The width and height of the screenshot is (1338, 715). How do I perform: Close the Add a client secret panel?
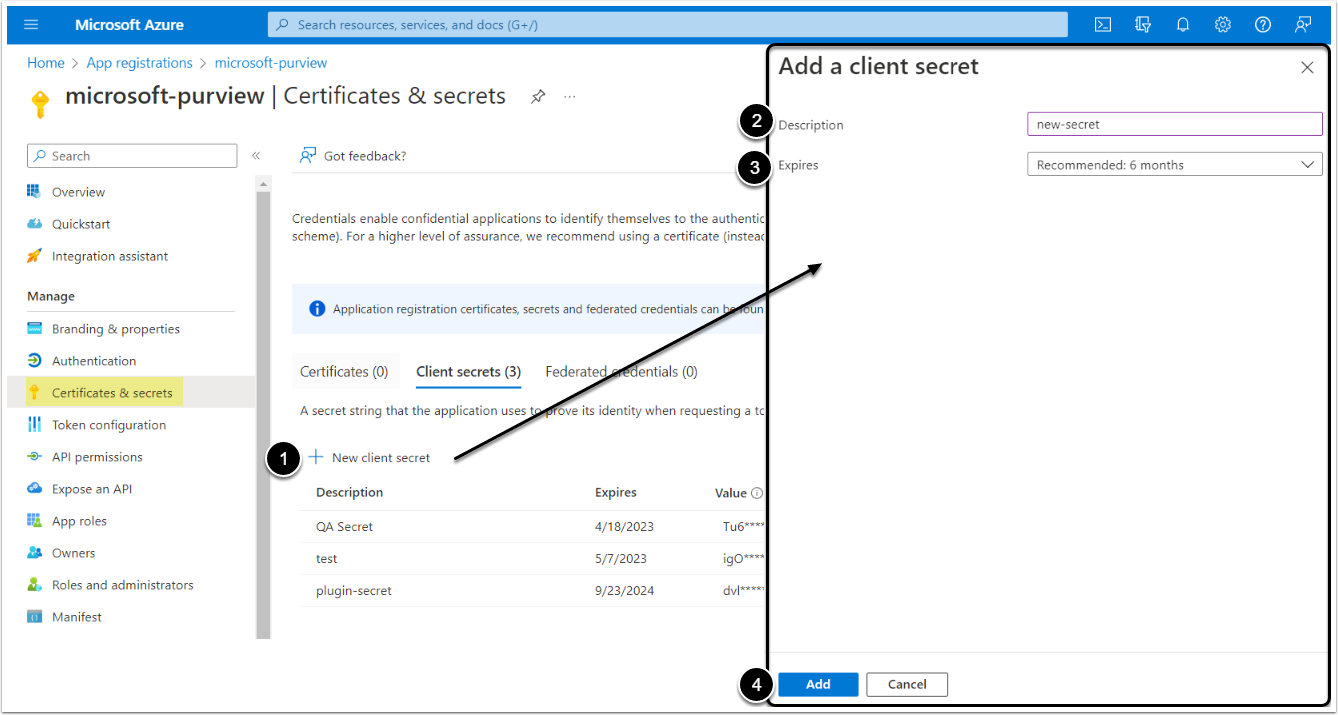(x=1307, y=68)
